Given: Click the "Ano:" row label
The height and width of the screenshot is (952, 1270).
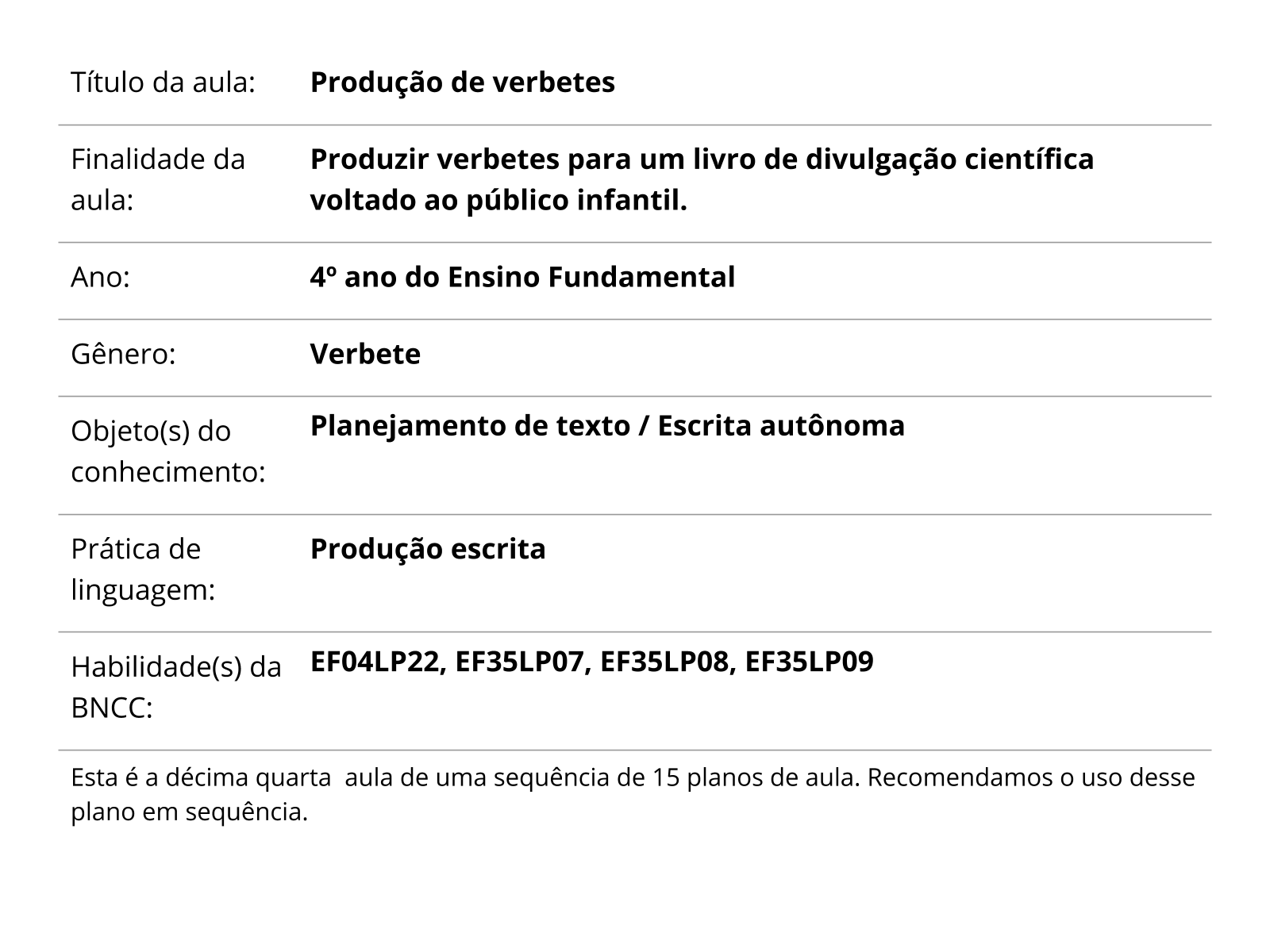Looking at the screenshot, I should 101,278.
